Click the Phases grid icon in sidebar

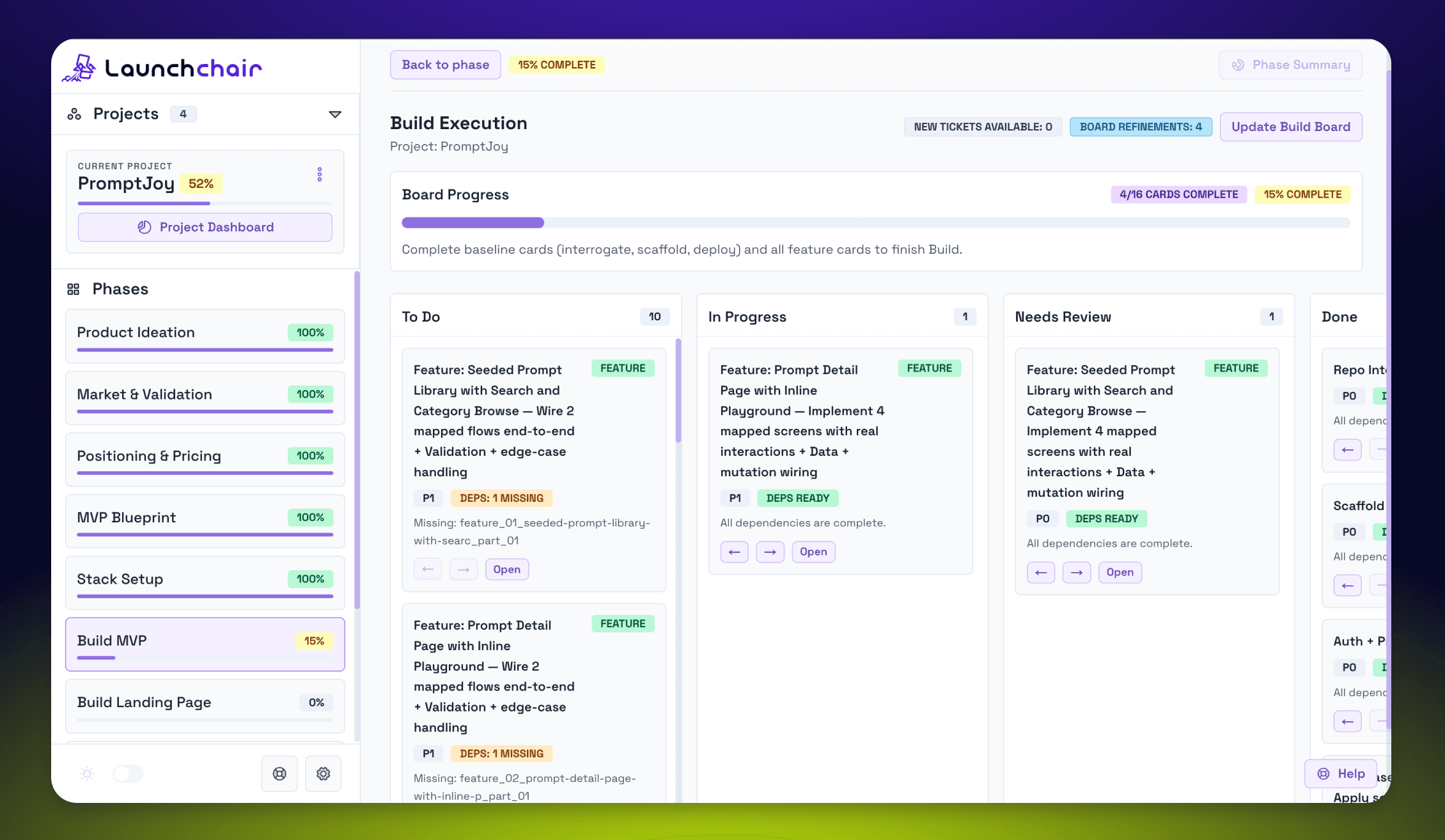(x=74, y=288)
